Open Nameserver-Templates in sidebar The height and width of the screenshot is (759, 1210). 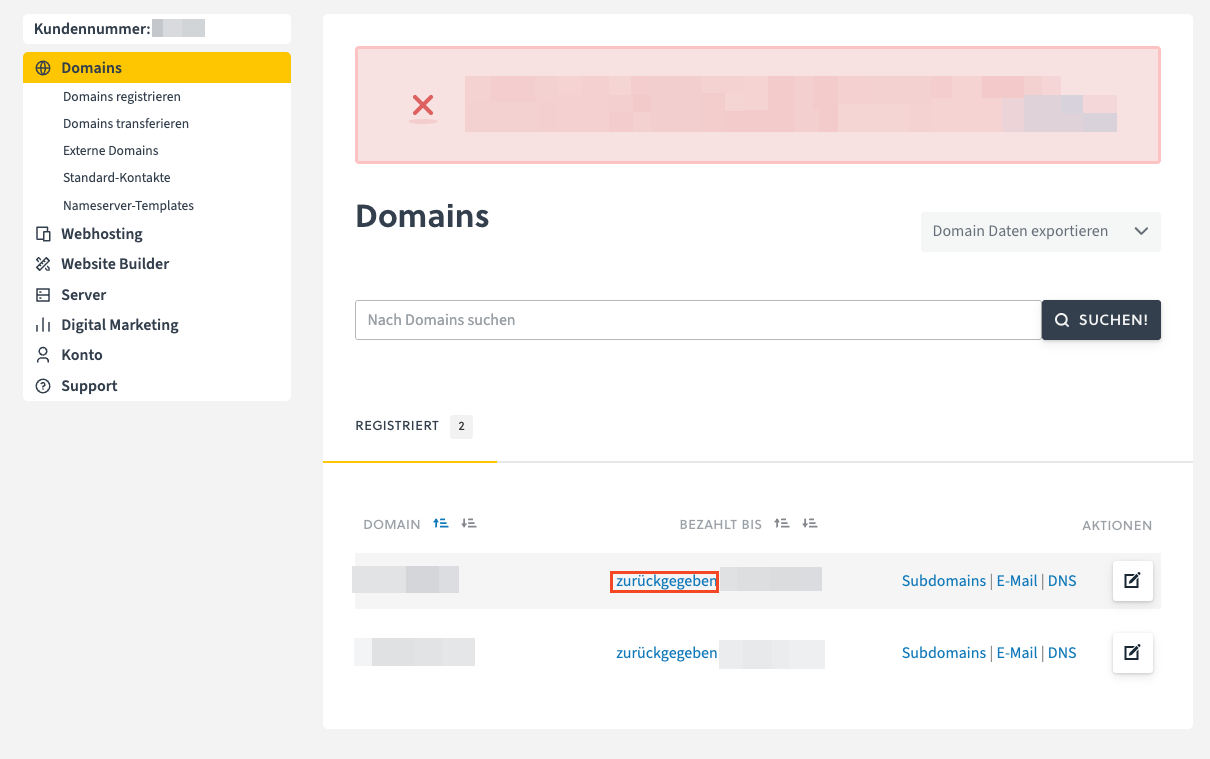[x=128, y=206]
